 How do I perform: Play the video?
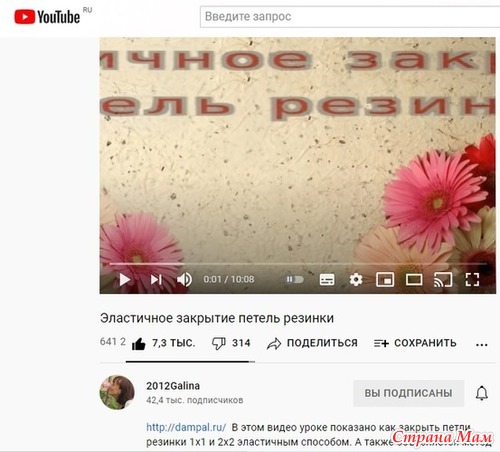pyautogui.click(x=125, y=279)
